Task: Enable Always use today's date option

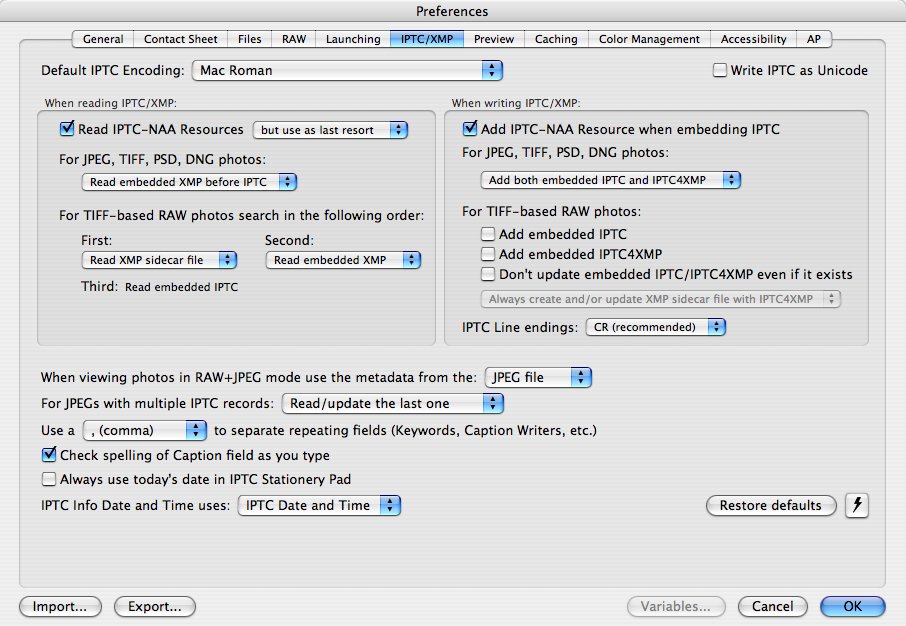Action: [x=49, y=479]
